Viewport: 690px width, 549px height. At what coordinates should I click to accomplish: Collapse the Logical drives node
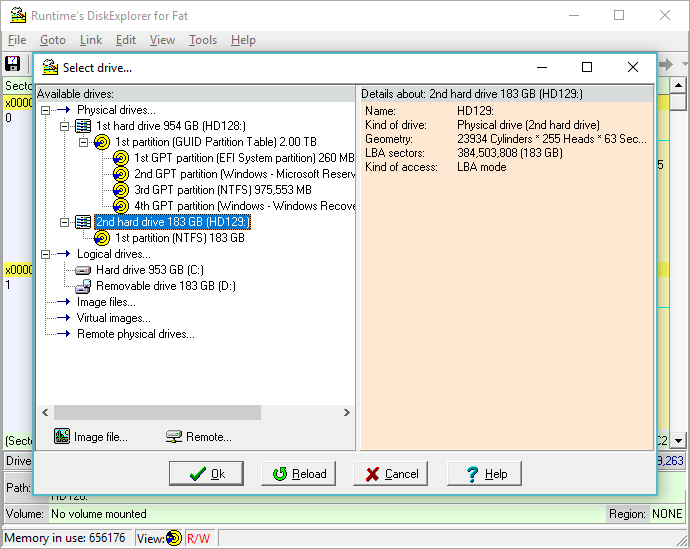click(46, 254)
